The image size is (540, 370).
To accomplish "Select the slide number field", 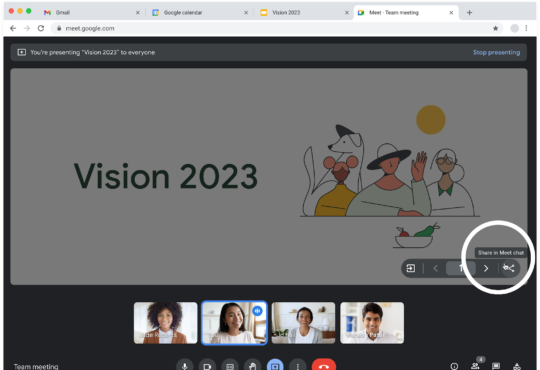I will coord(460,268).
